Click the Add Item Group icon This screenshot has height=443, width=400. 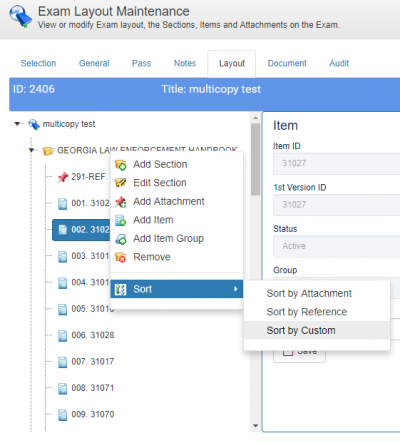[x=120, y=239]
